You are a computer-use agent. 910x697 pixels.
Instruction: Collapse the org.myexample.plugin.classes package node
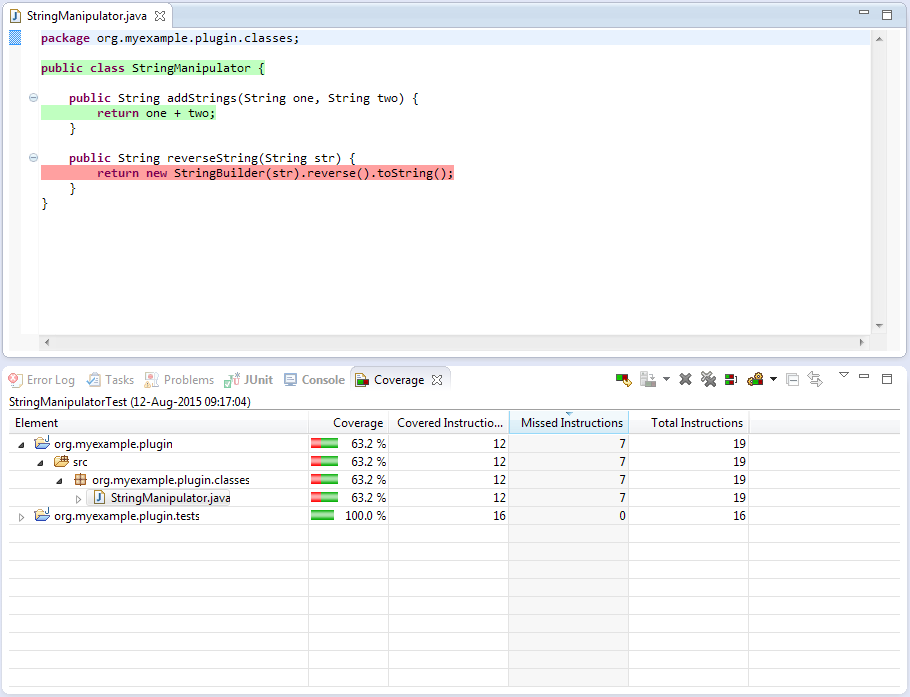coord(60,481)
